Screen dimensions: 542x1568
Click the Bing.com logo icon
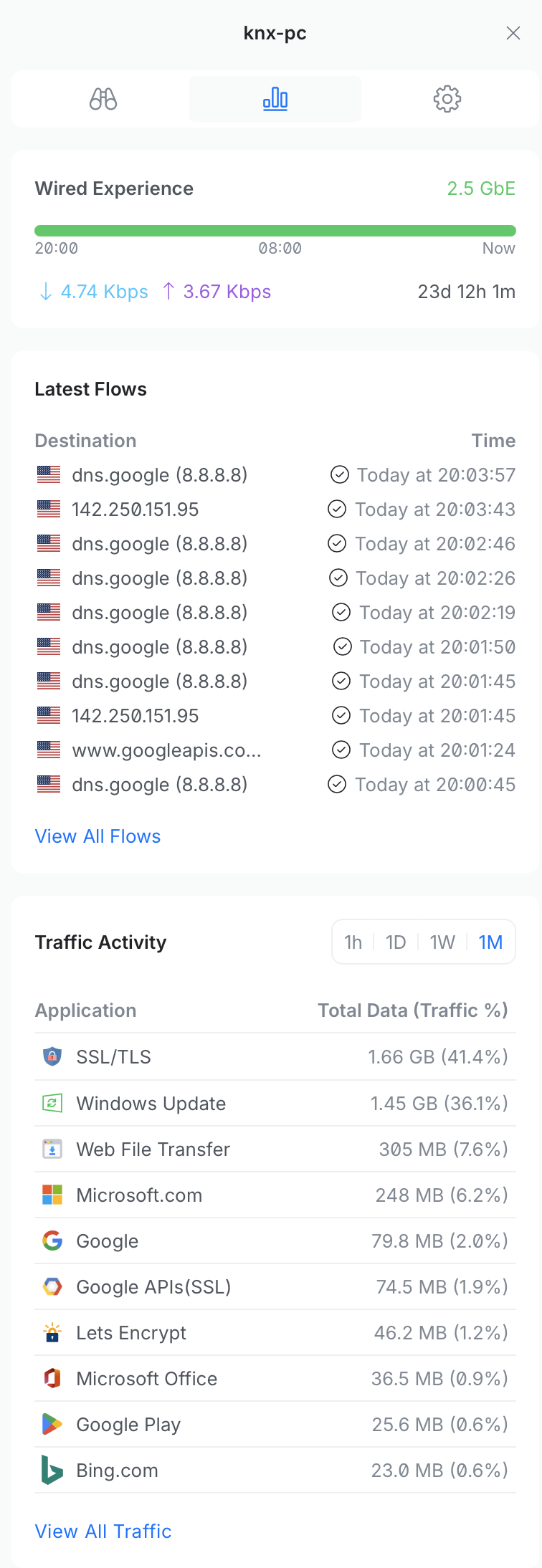click(52, 1471)
